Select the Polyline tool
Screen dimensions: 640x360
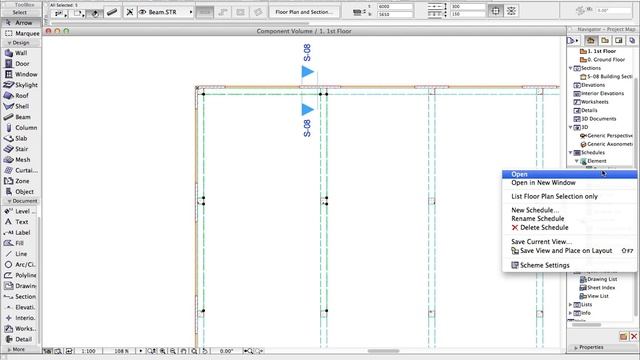click(x=20, y=275)
